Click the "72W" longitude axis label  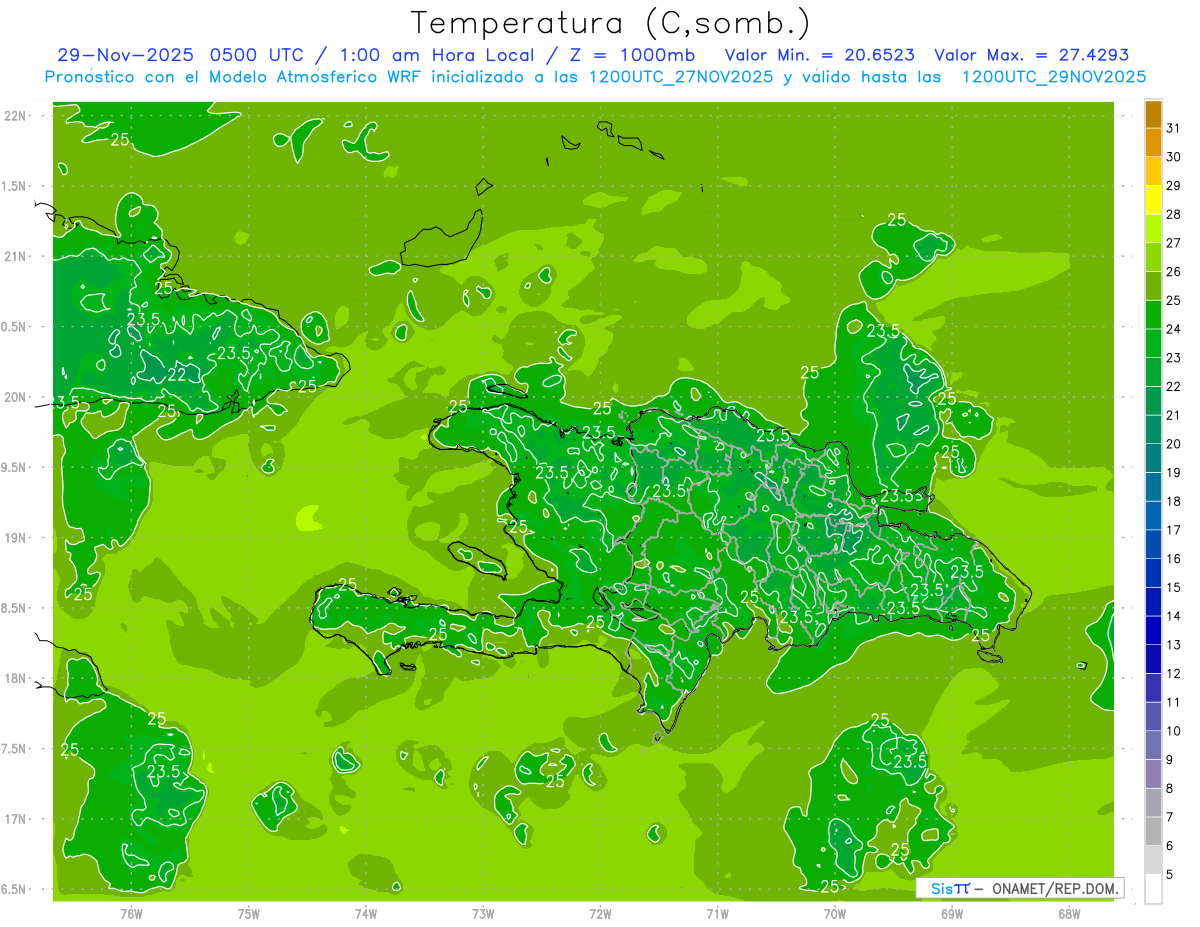tap(601, 913)
